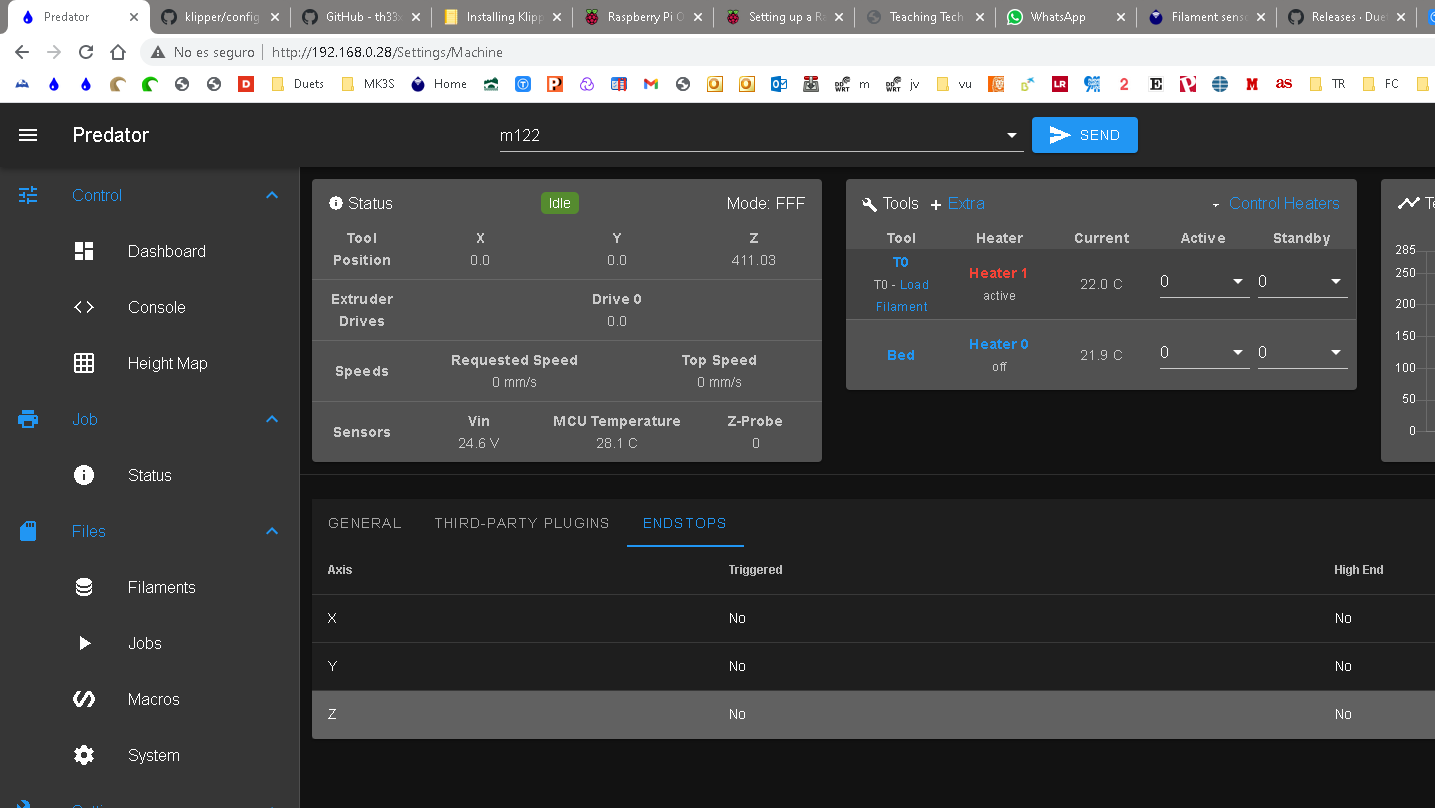Click the paper-plane icon on SEND
The width and height of the screenshot is (1435, 808).
point(1060,135)
